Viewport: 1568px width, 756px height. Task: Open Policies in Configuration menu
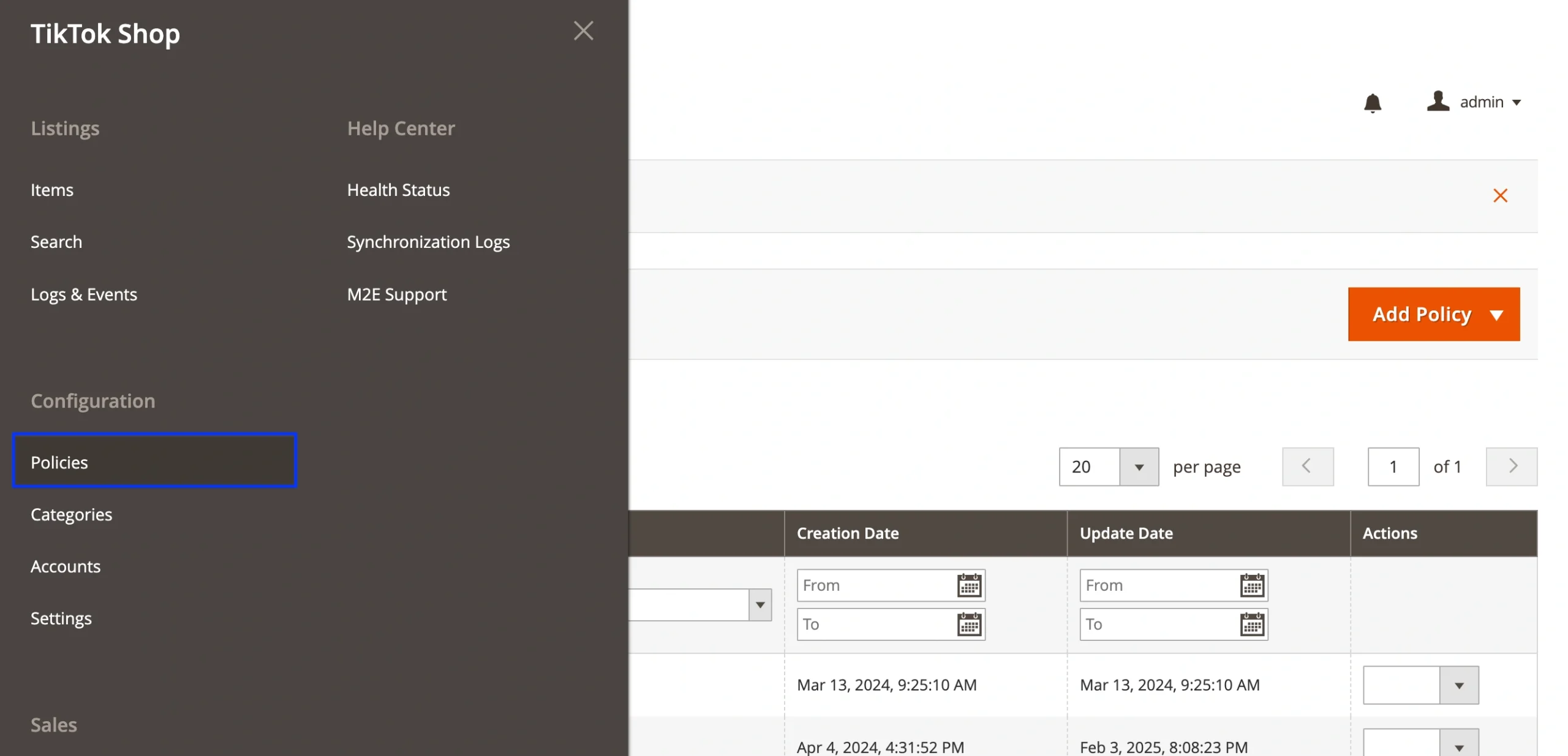point(154,462)
